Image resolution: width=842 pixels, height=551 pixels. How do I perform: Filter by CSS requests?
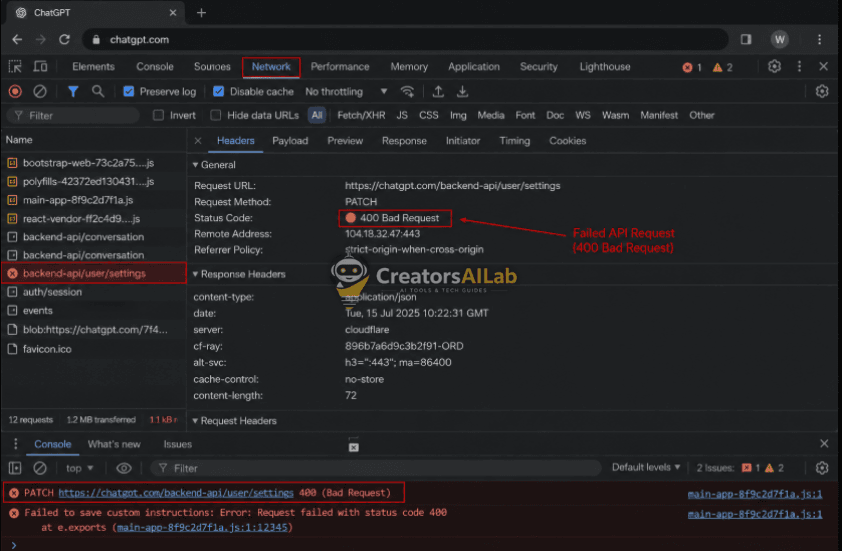click(x=429, y=115)
